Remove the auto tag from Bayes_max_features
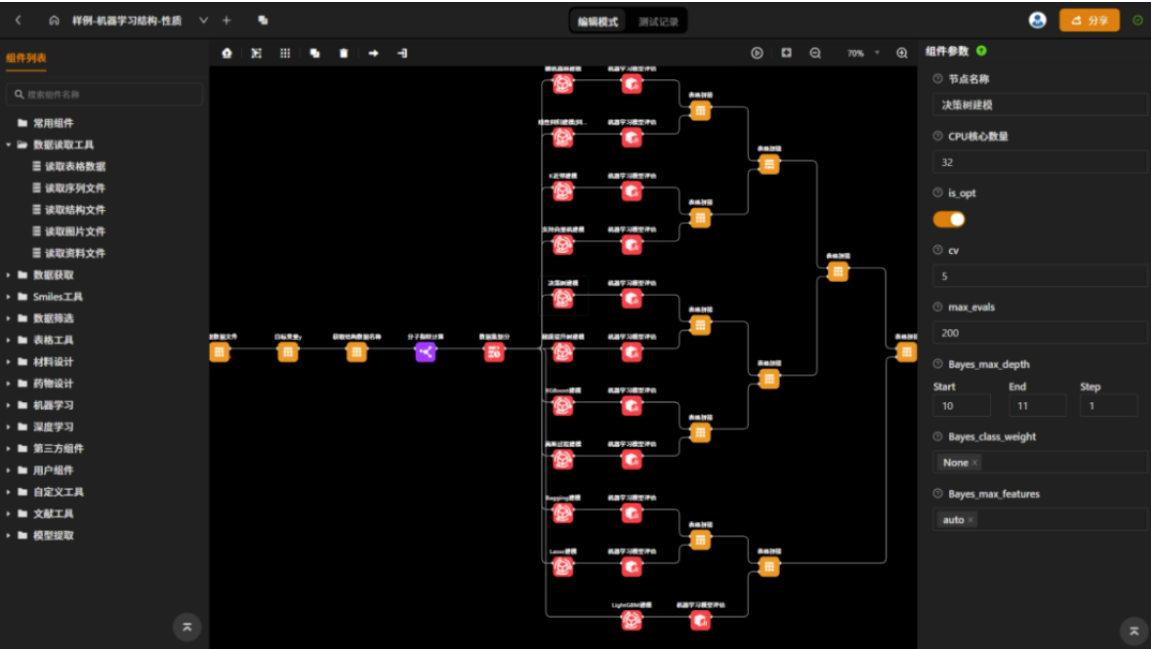This screenshot has width=1151, height=649. [971, 520]
